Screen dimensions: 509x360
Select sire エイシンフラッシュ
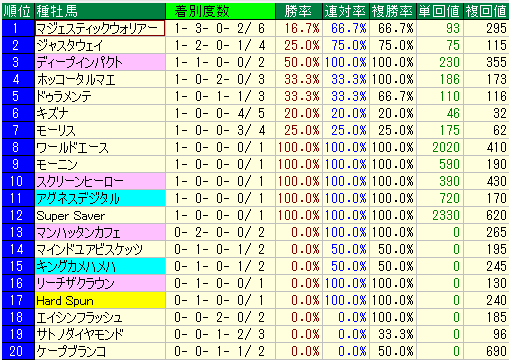[x=100, y=317]
